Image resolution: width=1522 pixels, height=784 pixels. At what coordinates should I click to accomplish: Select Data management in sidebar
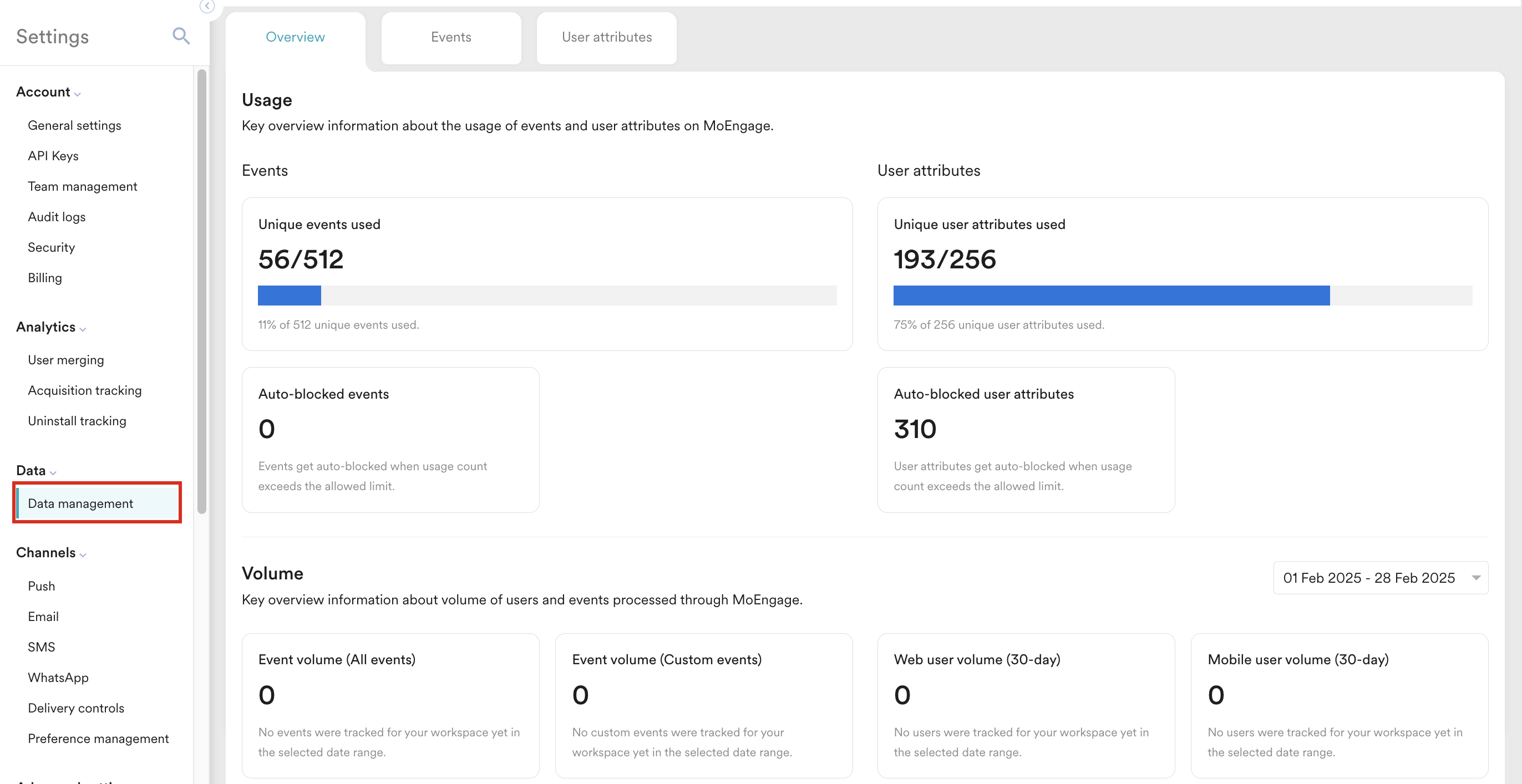[x=80, y=503]
